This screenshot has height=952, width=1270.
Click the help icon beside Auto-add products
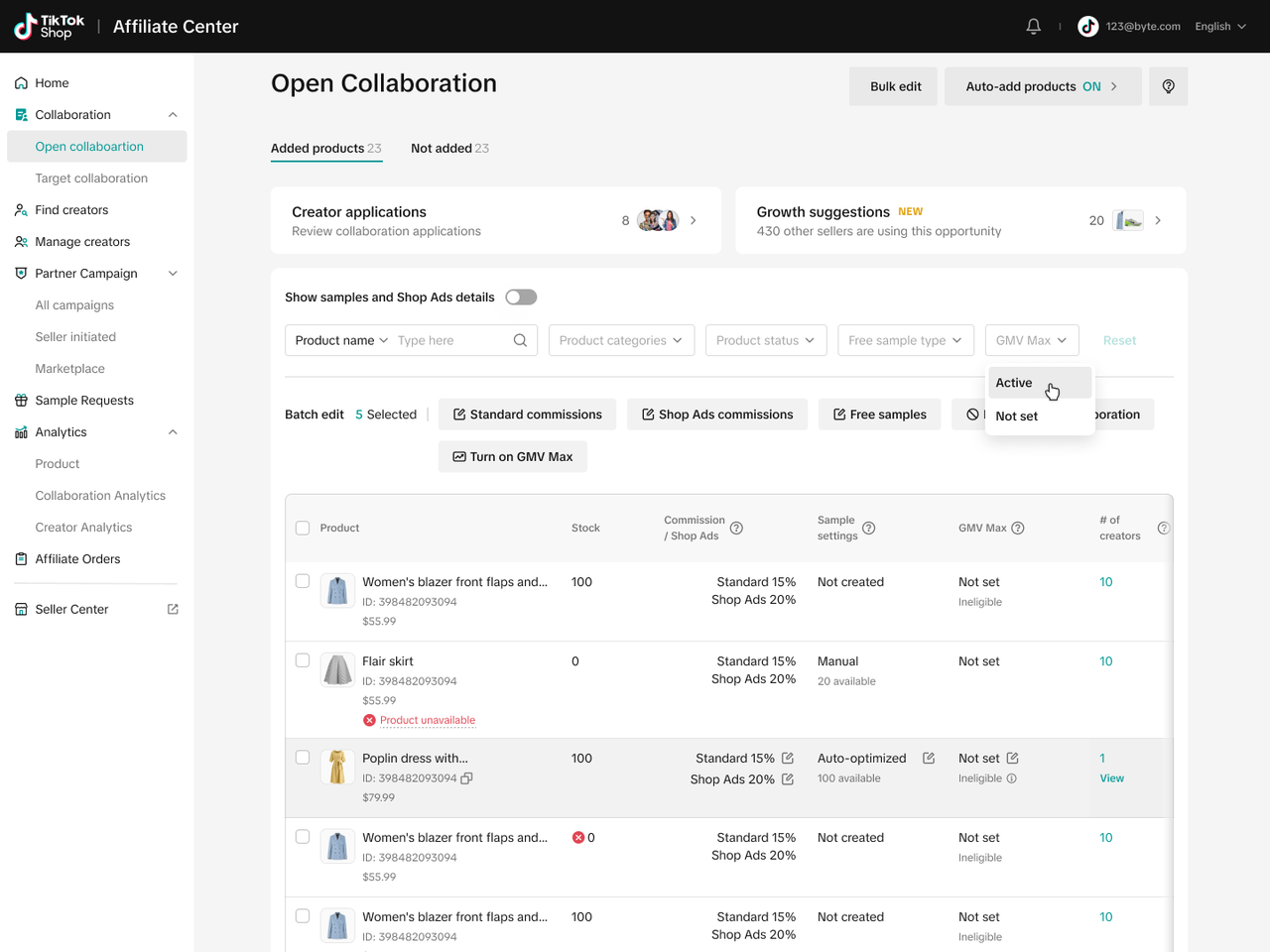click(1168, 86)
